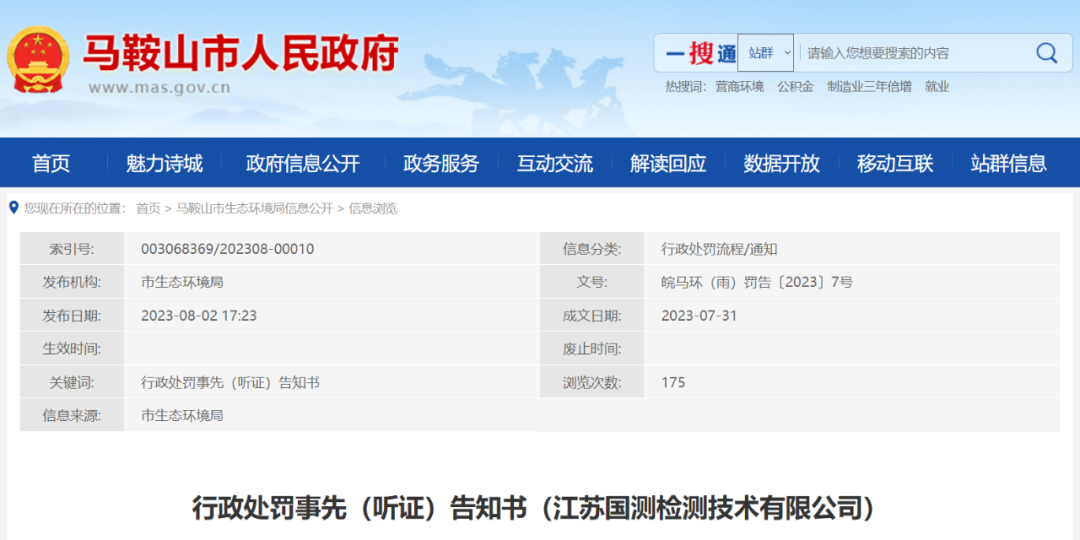Open the 数据开放 navigation tab
This screenshot has height=540, width=1080.
pyautogui.click(x=781, y=163)
